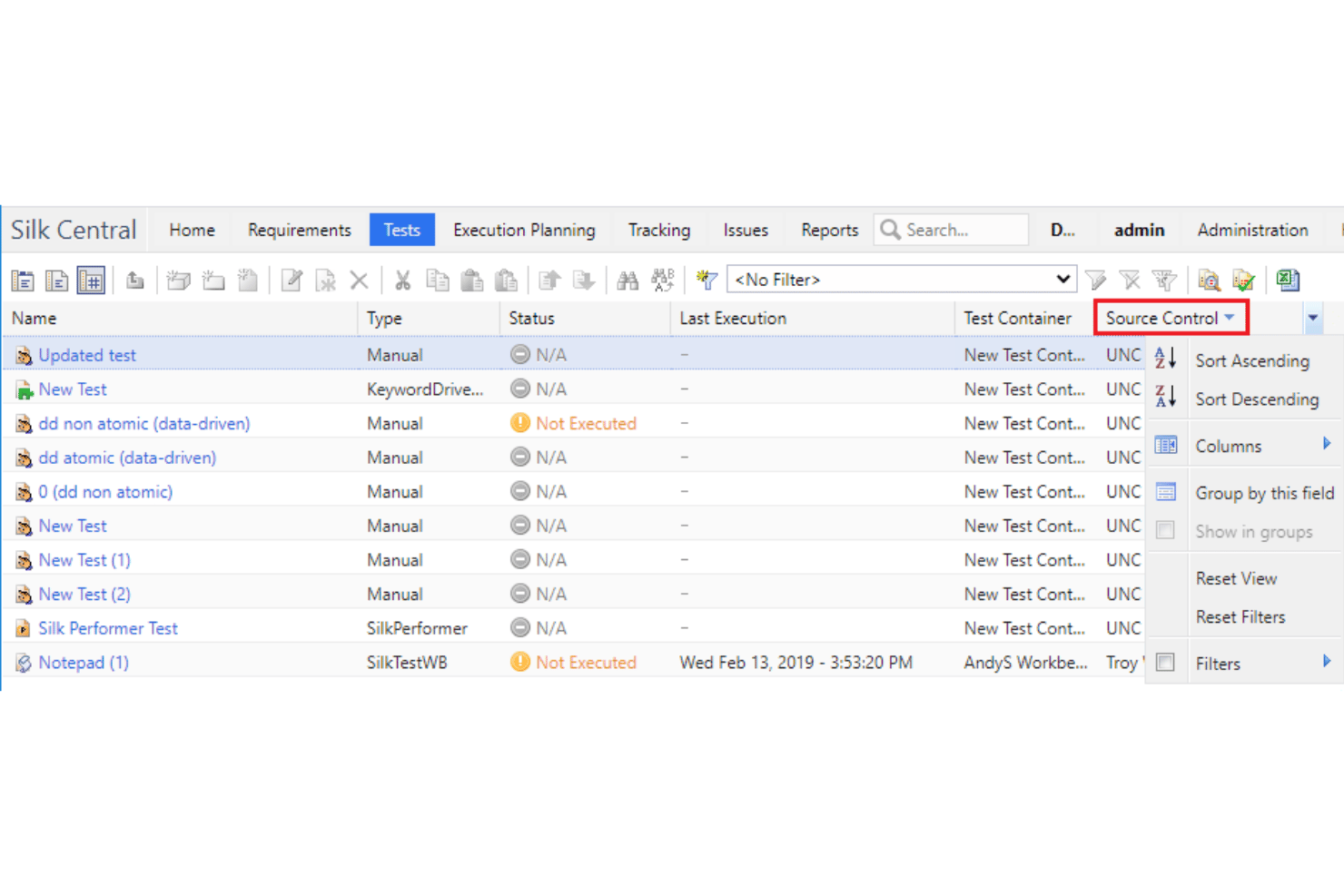Sort by the Status column header
This screenshot has width=1344, height=896.
[x=584, y=319]
